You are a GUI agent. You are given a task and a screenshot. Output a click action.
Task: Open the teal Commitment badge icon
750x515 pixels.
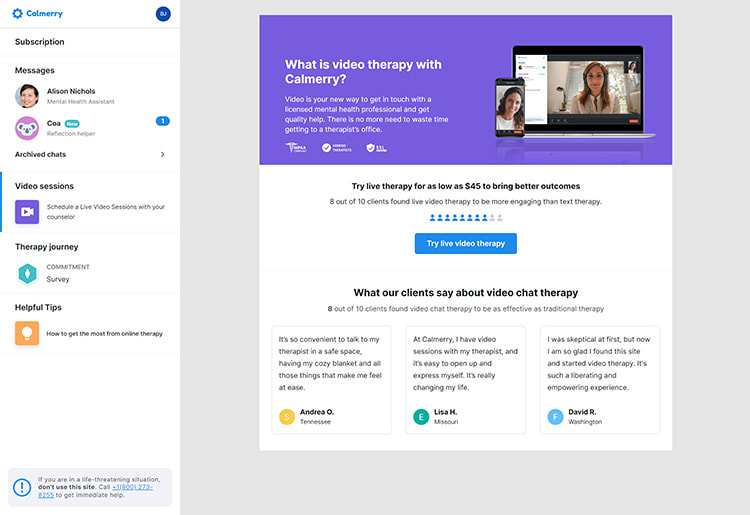click(27, 274)
